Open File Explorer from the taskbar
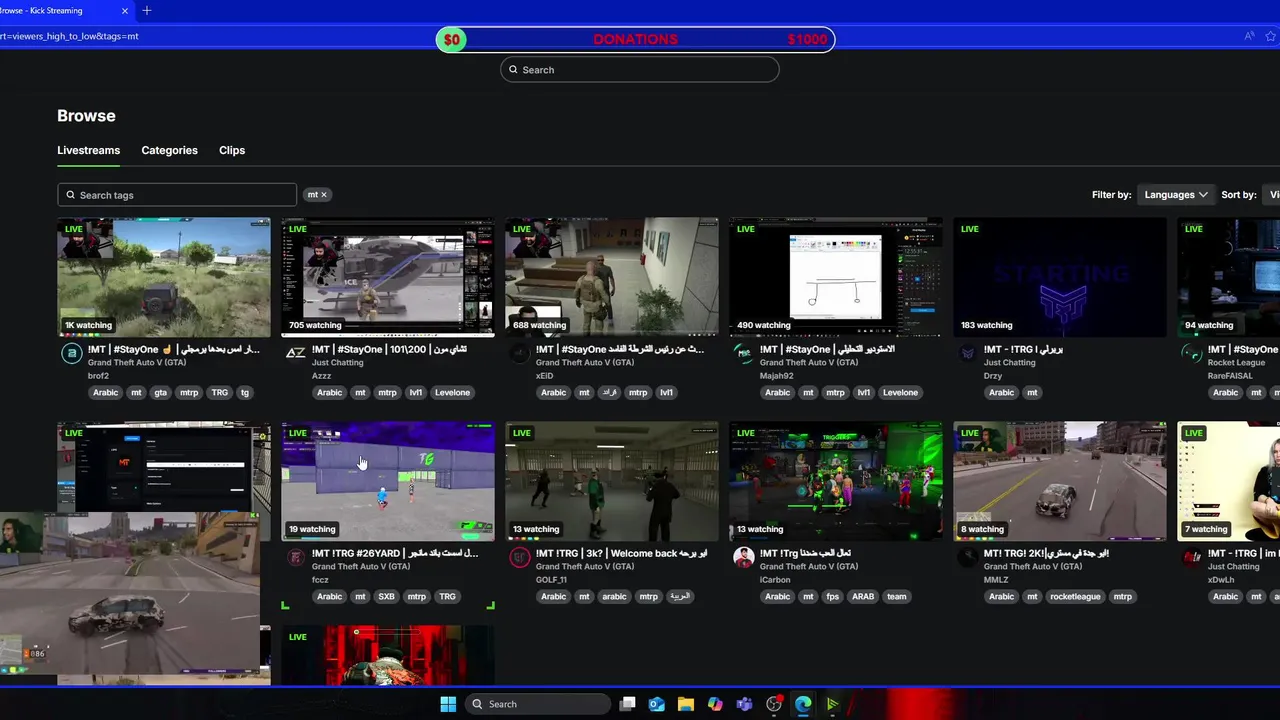 coord(686,704)
